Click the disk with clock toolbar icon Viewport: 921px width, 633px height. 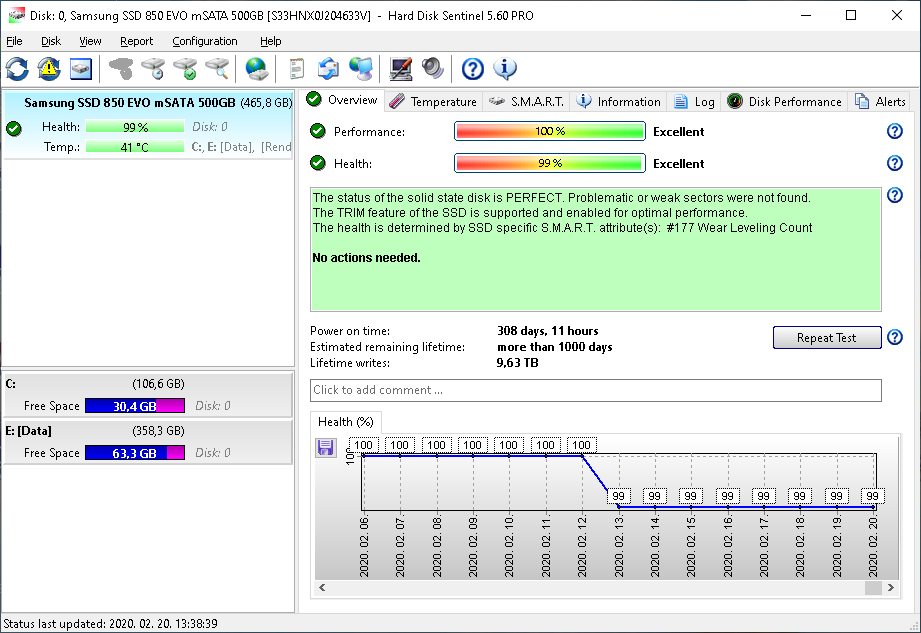pyautogui.click(x=153, y=69)
